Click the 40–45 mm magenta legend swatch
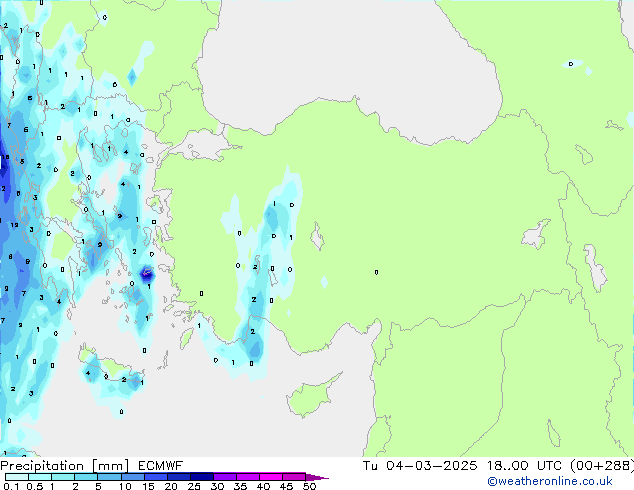 tap(271, 477)
